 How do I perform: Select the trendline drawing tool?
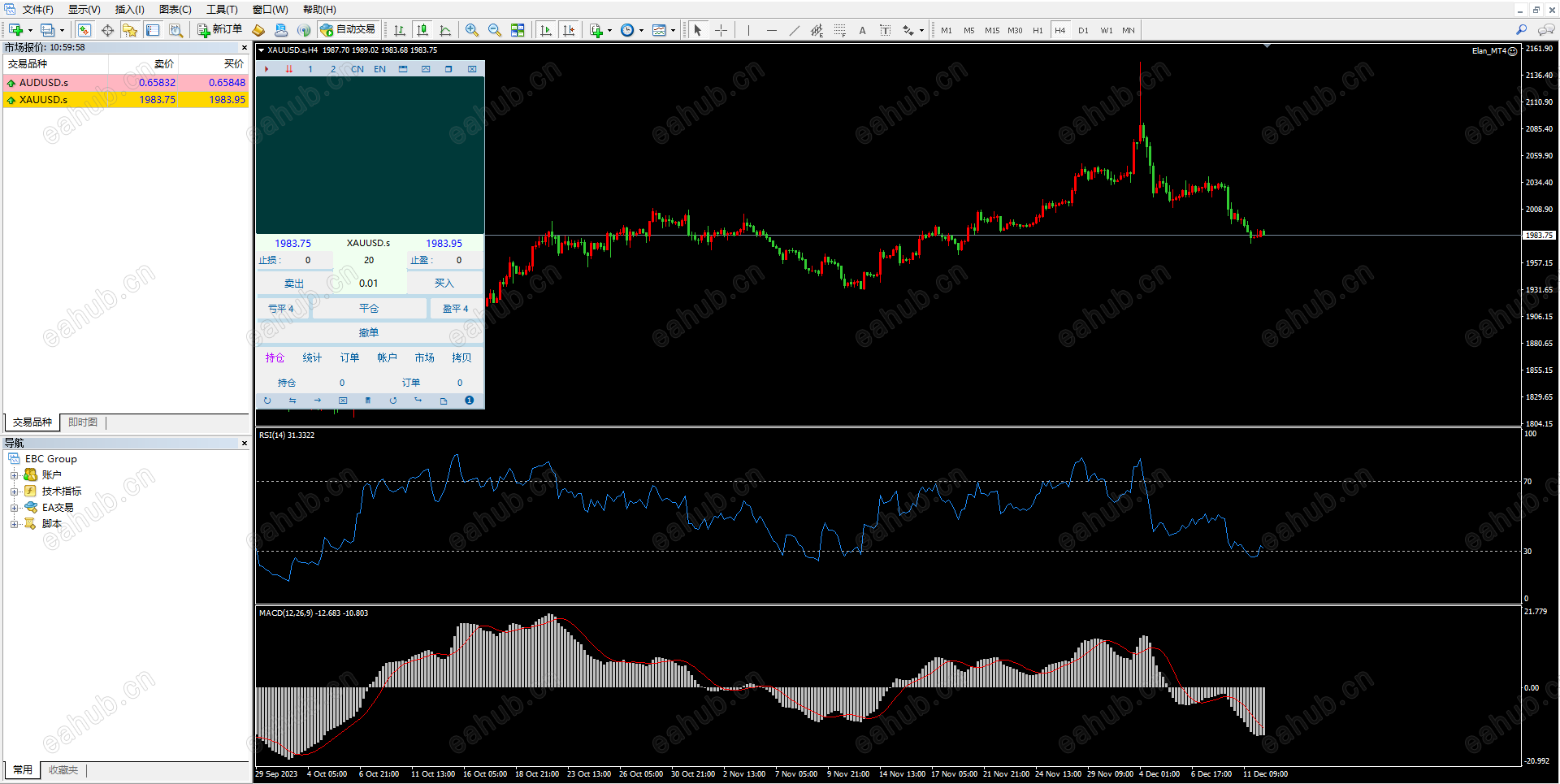(x=794, y=30)
